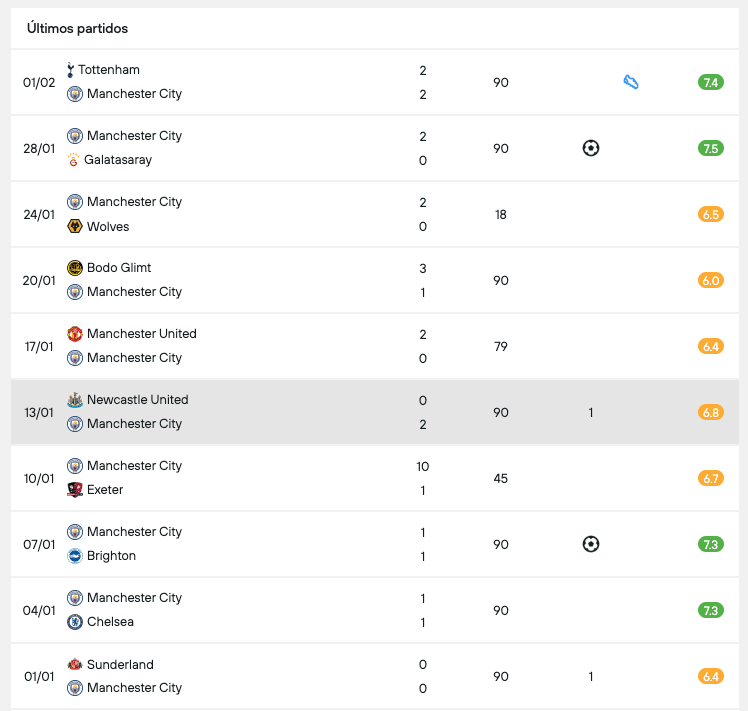Click the Manchester United club crest icon
748x711 pixels.
click(75, 334)
